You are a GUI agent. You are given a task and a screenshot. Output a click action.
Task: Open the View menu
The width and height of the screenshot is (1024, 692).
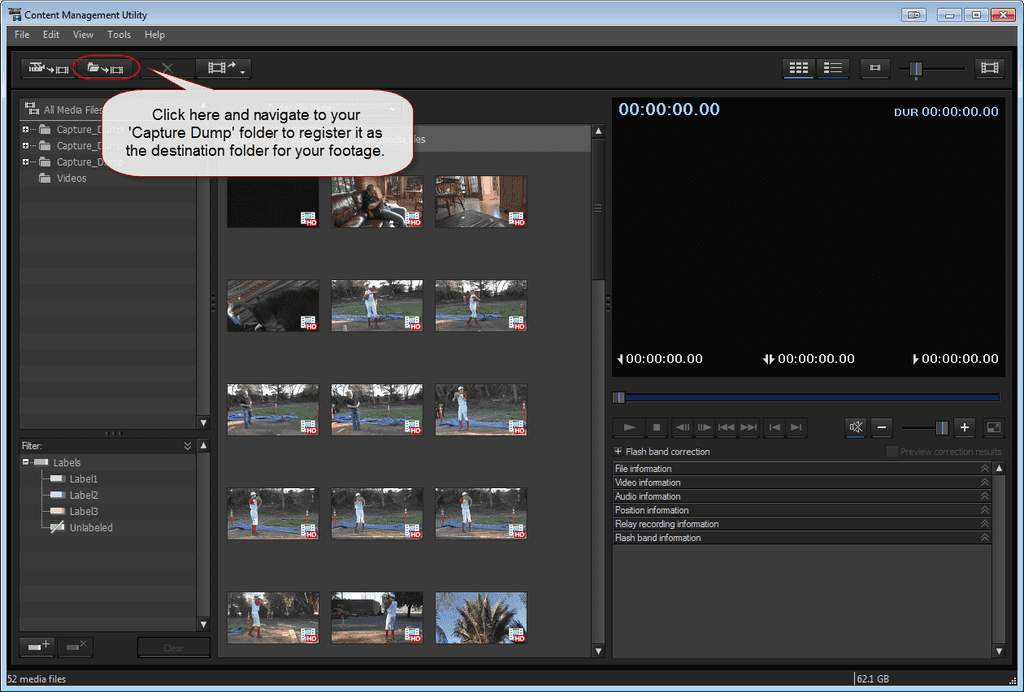click(x=83, y=35)
